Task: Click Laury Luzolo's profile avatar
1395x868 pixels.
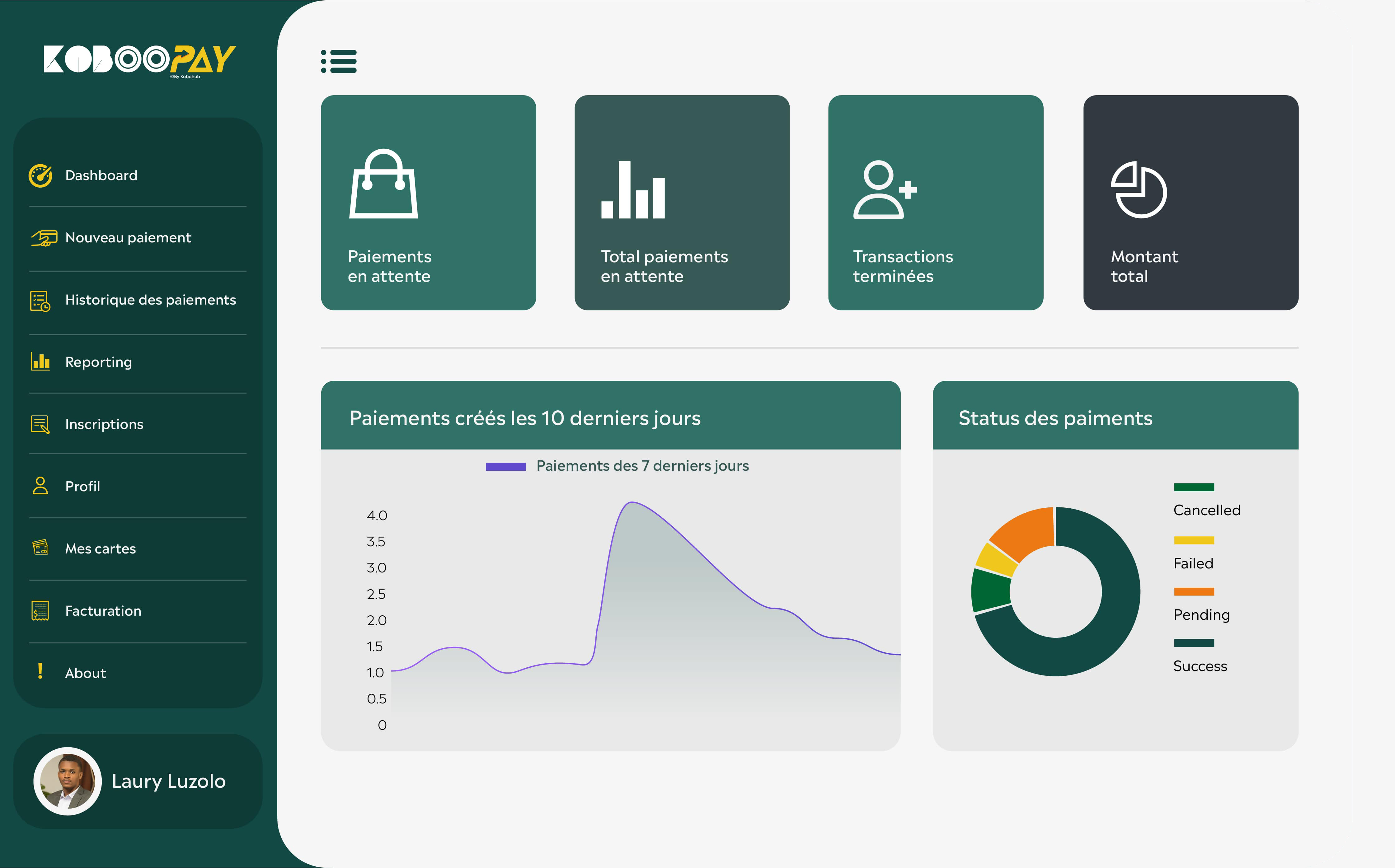Action: [x=68, y=781]
